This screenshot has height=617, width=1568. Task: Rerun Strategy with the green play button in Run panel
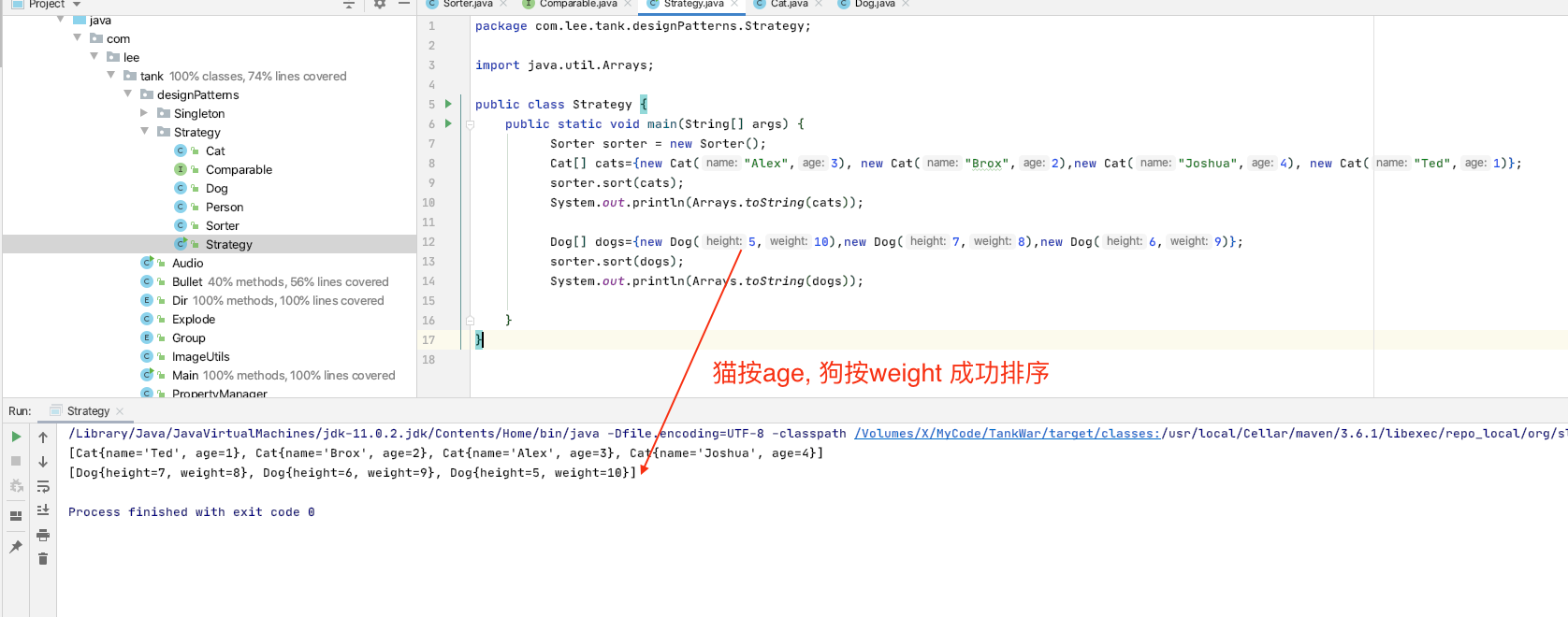click(x=16, y=437)
